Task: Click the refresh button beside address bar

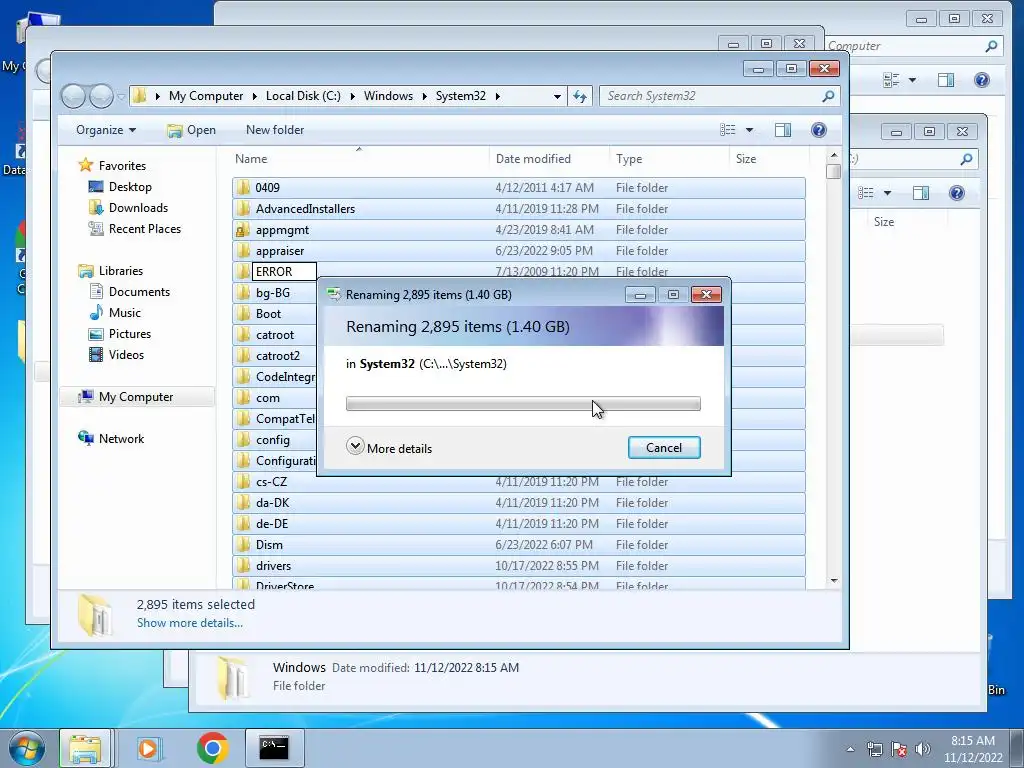Action: click(579, 96)
